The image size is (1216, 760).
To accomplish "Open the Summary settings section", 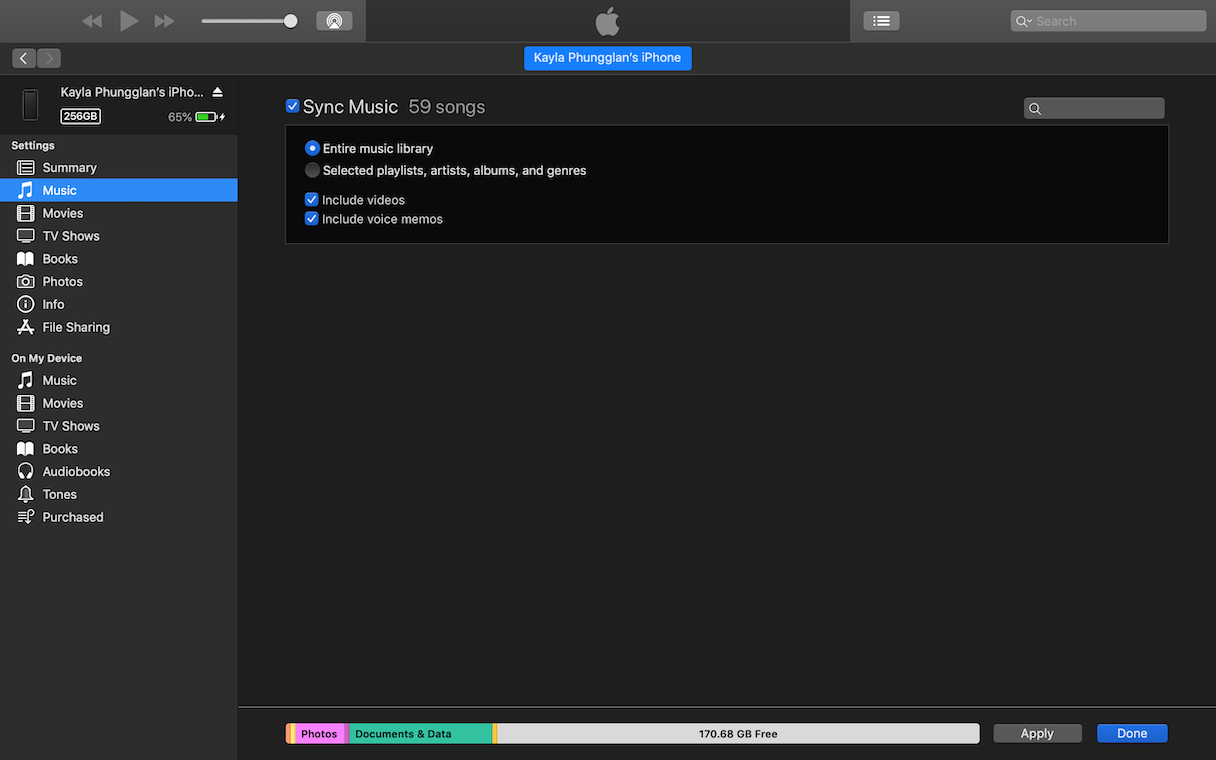I will pyautogui.click(x=69, y=167).
